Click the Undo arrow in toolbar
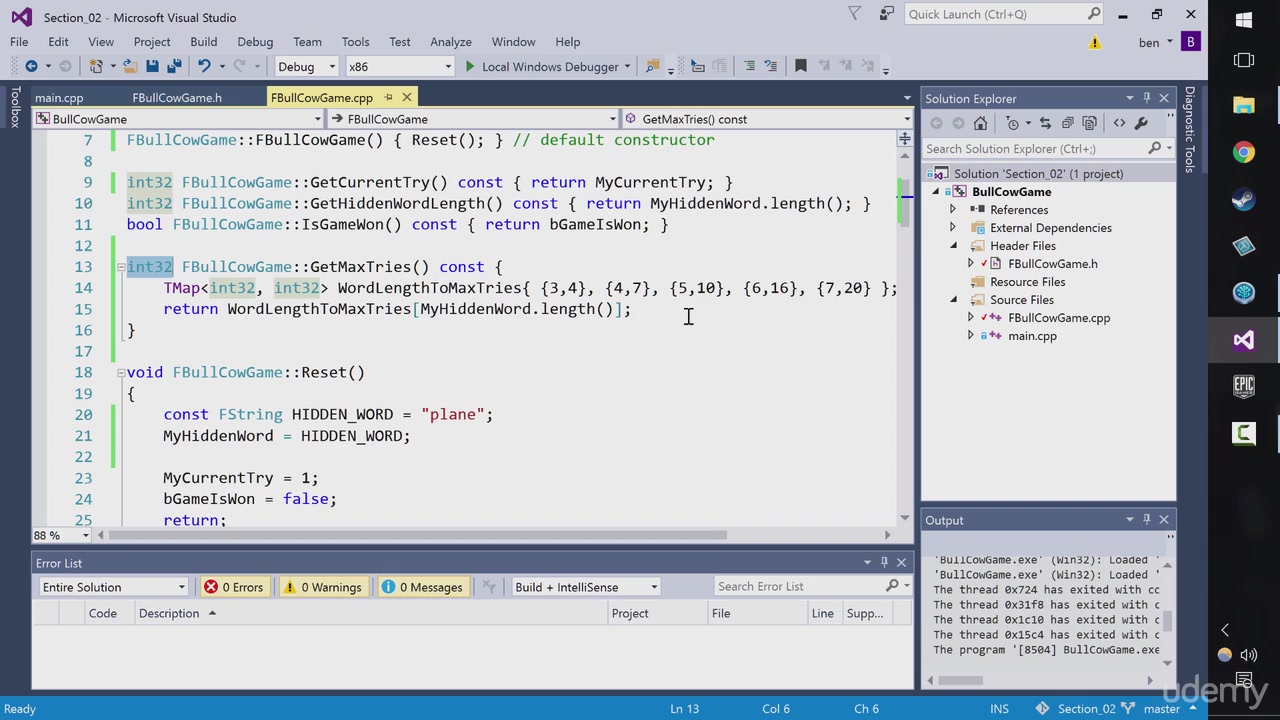 pos(204,66)
